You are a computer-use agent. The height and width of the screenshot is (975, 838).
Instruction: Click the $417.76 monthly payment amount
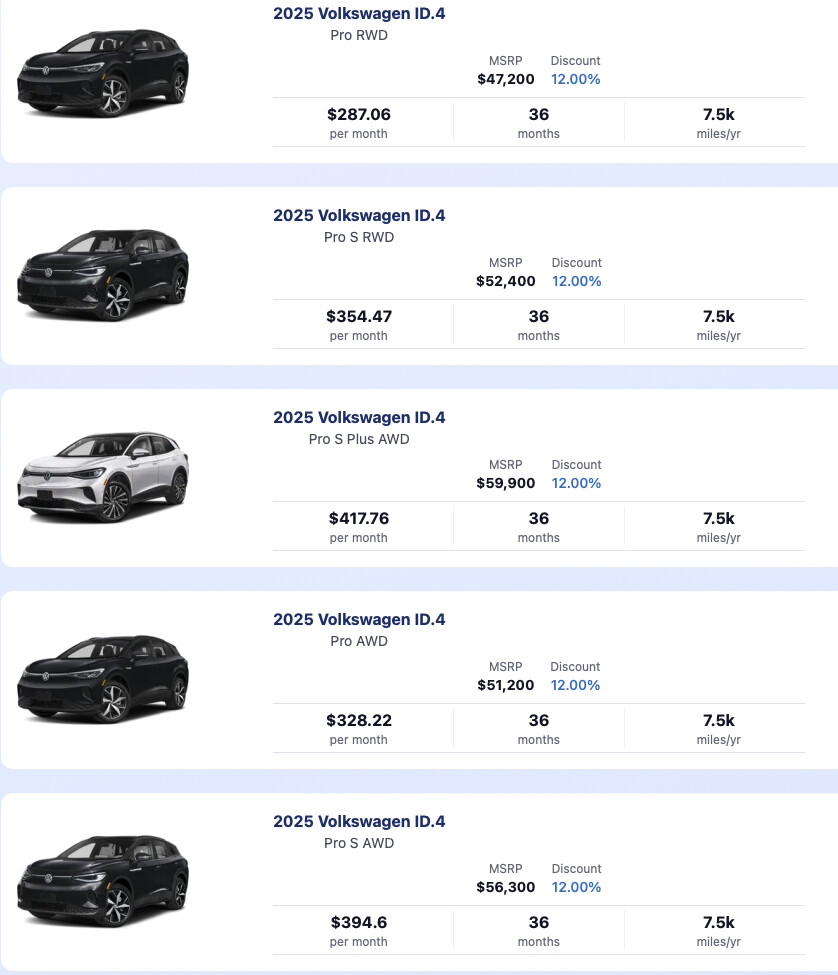pos(359,518)
